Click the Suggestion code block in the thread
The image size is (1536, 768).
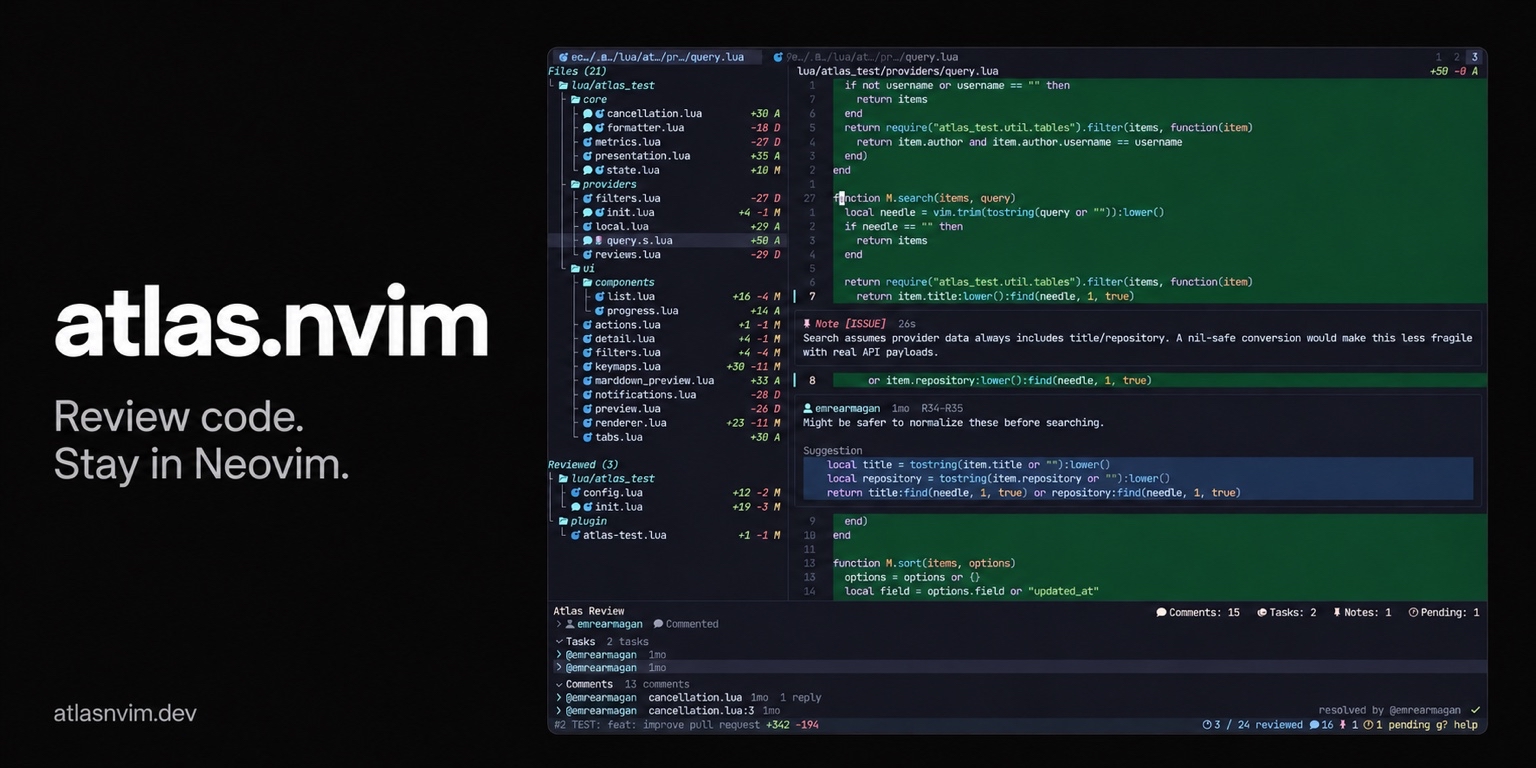click(1138, 479)
